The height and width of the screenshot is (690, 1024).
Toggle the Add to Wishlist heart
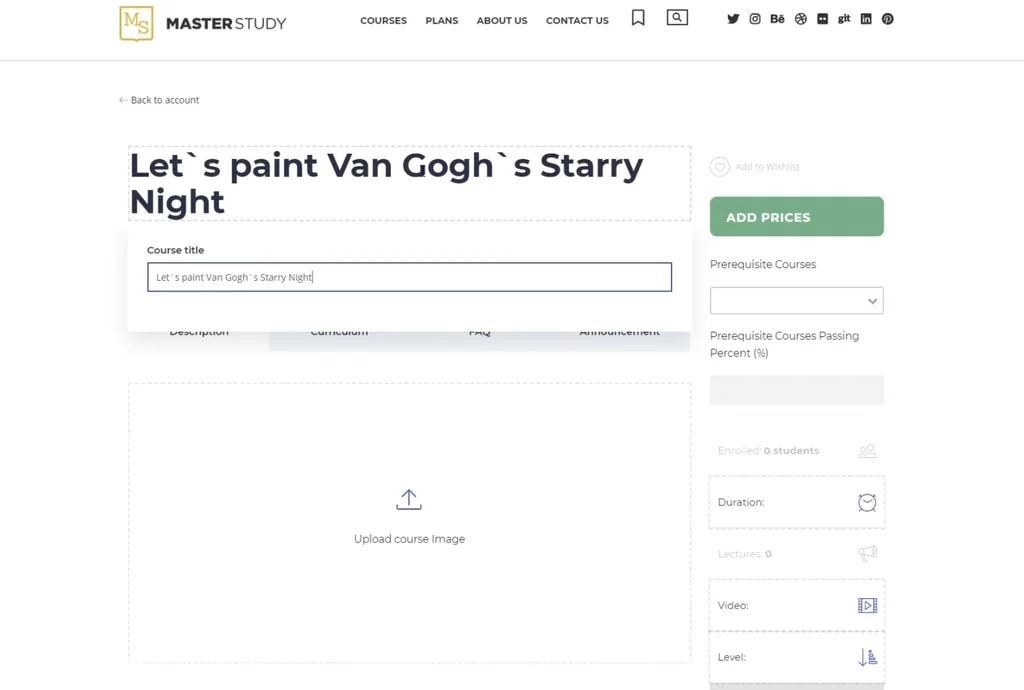pyautogui.click(x=720, y=167)
